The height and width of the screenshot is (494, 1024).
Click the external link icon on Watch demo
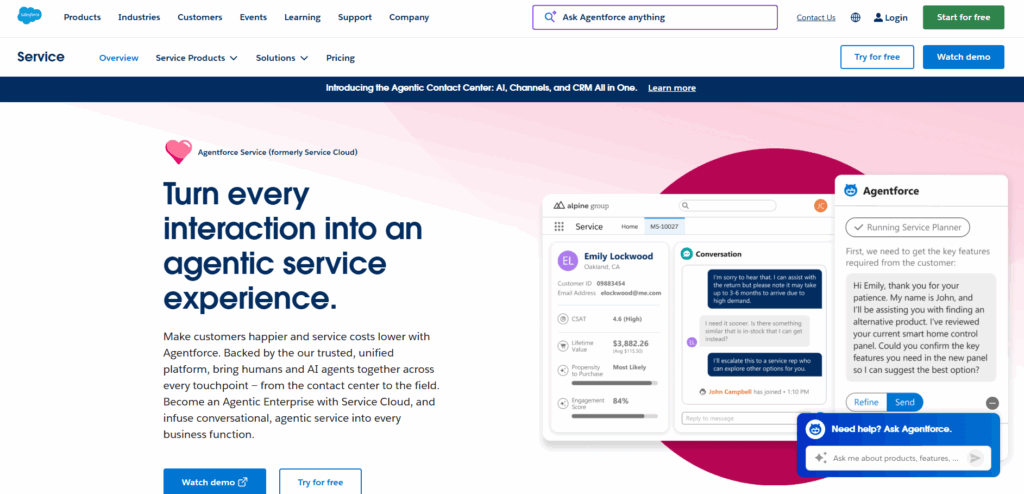[243, 482]
